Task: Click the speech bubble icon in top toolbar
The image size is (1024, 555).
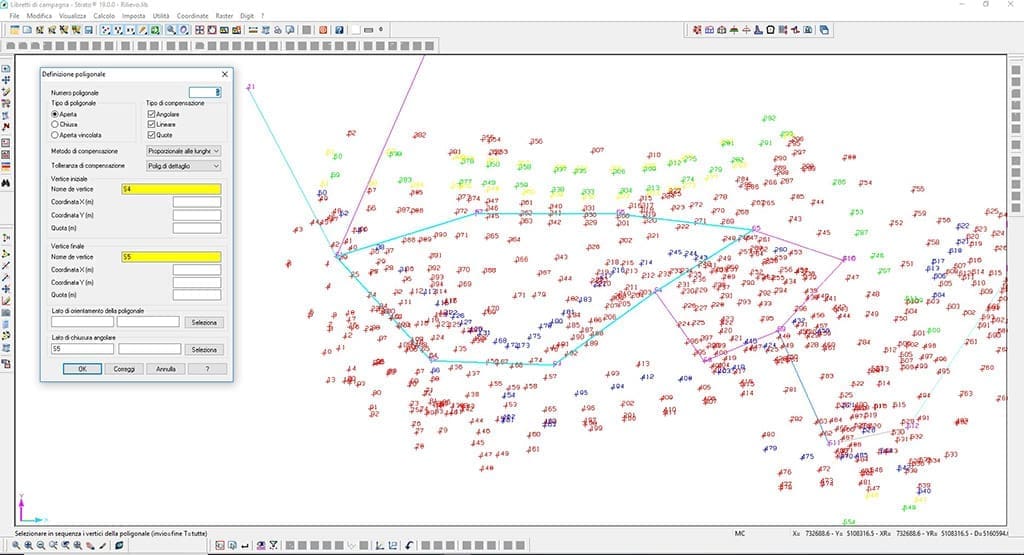Action: [289, 30]
